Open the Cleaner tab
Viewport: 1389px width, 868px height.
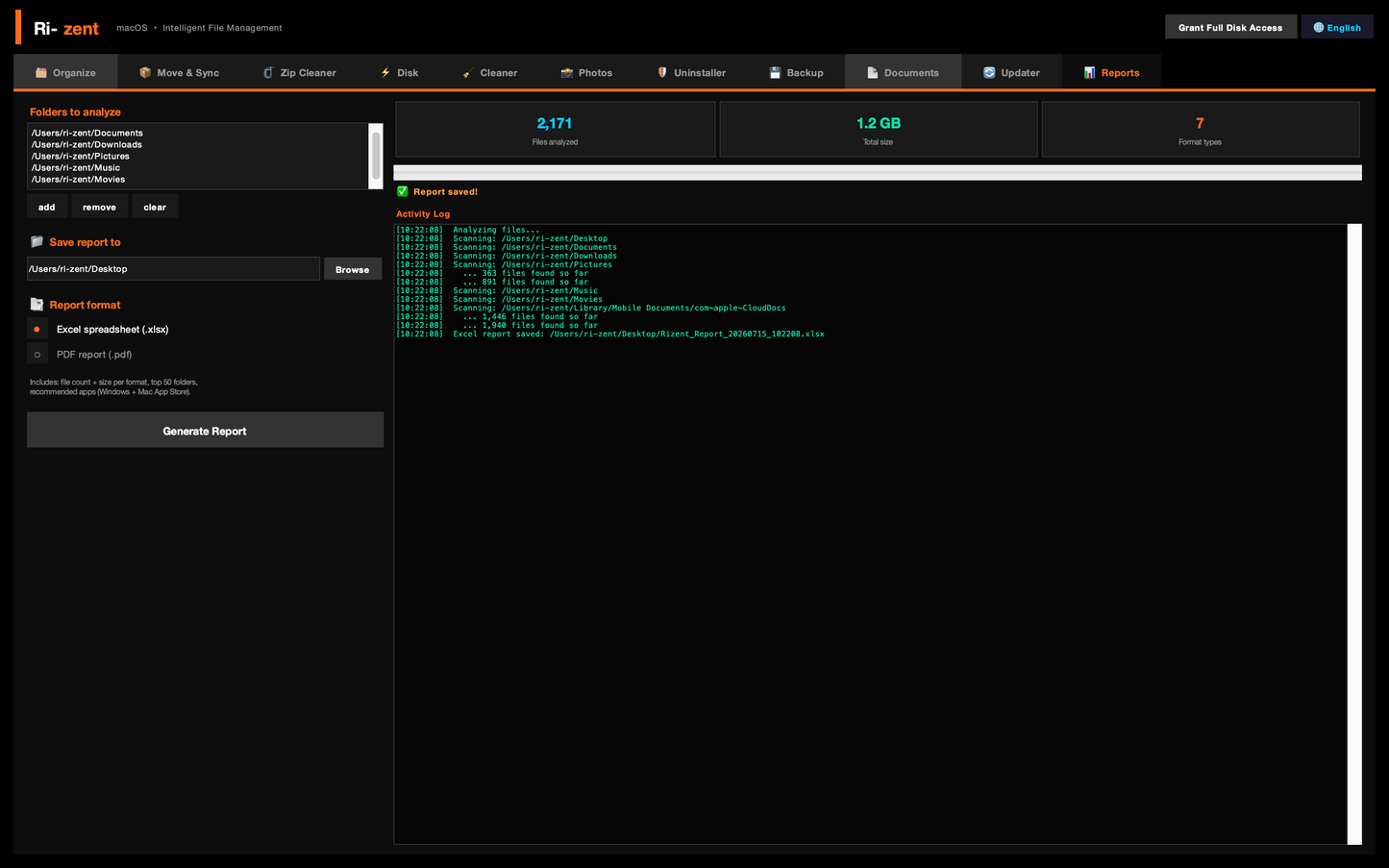coord(489,72)
